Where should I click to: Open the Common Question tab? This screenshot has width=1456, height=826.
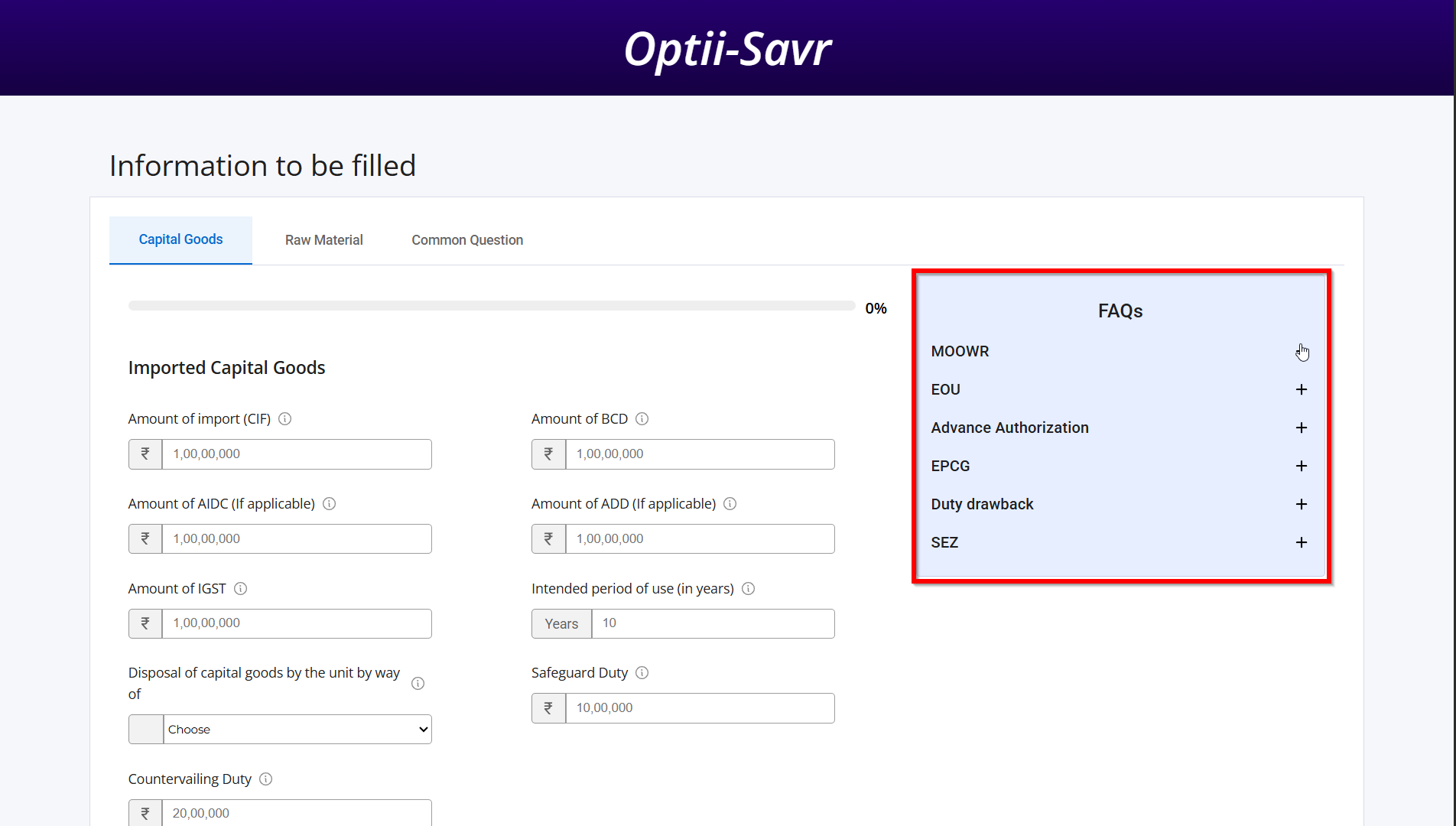click(x=466, y=239)
